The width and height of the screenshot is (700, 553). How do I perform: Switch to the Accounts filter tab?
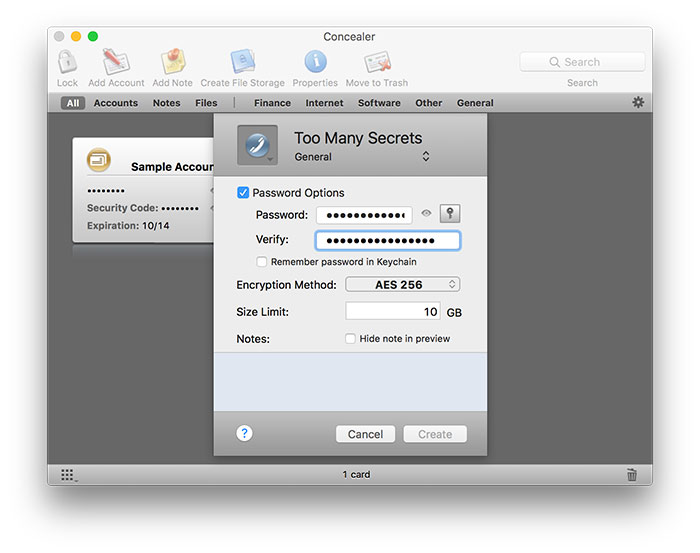point(116,103)
